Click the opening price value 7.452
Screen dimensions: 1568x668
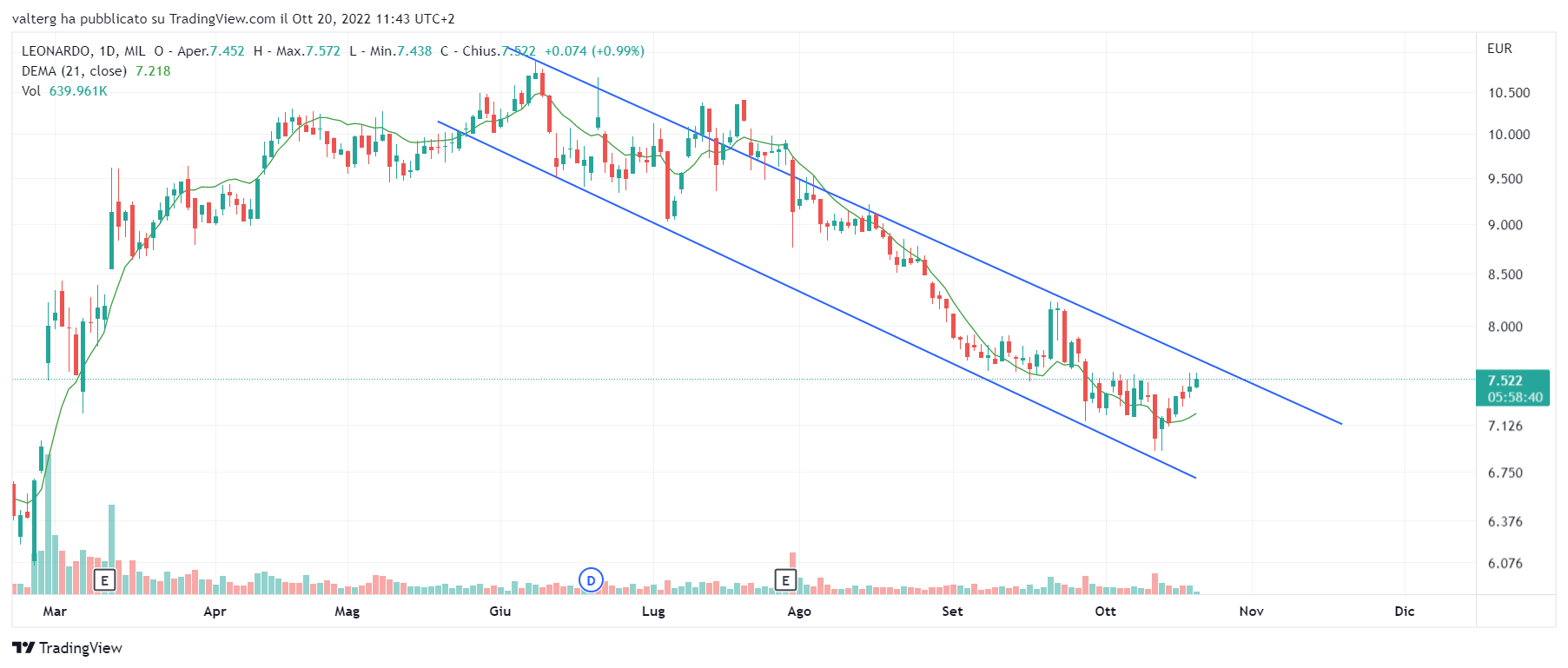pos(227,51)
